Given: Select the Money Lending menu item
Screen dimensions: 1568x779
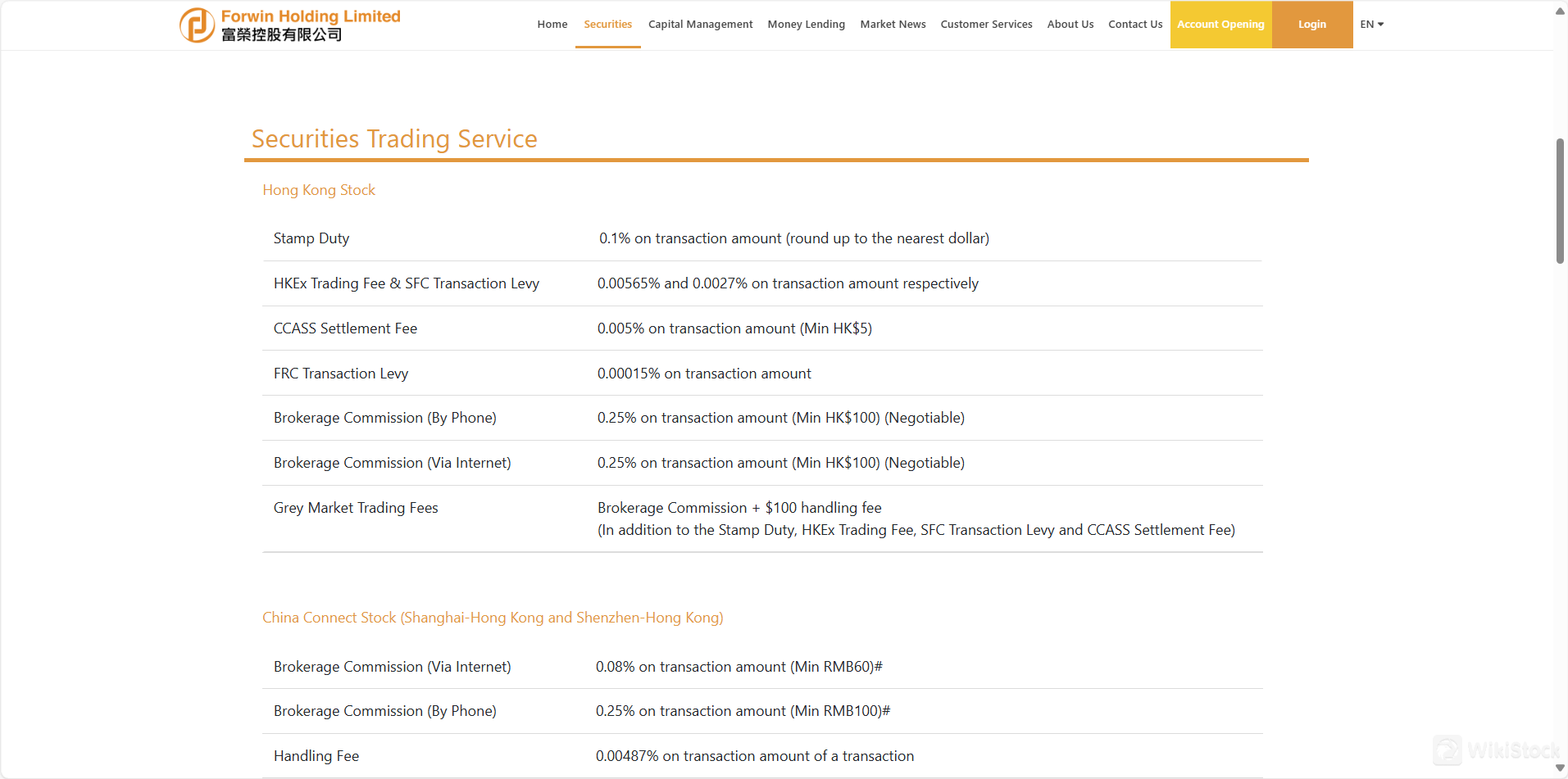Looking at the screenshot, I should coord(806,24).
